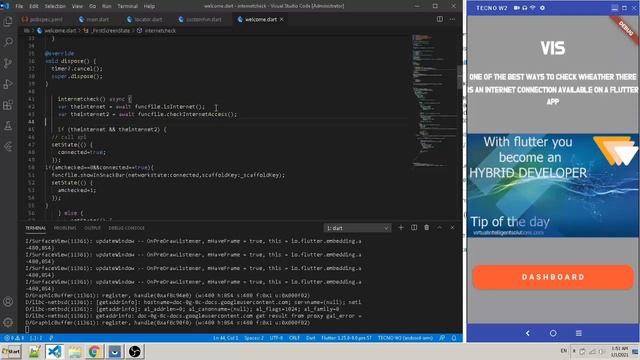Tap the recents menu on phone navigation bar

click(578, 333)
